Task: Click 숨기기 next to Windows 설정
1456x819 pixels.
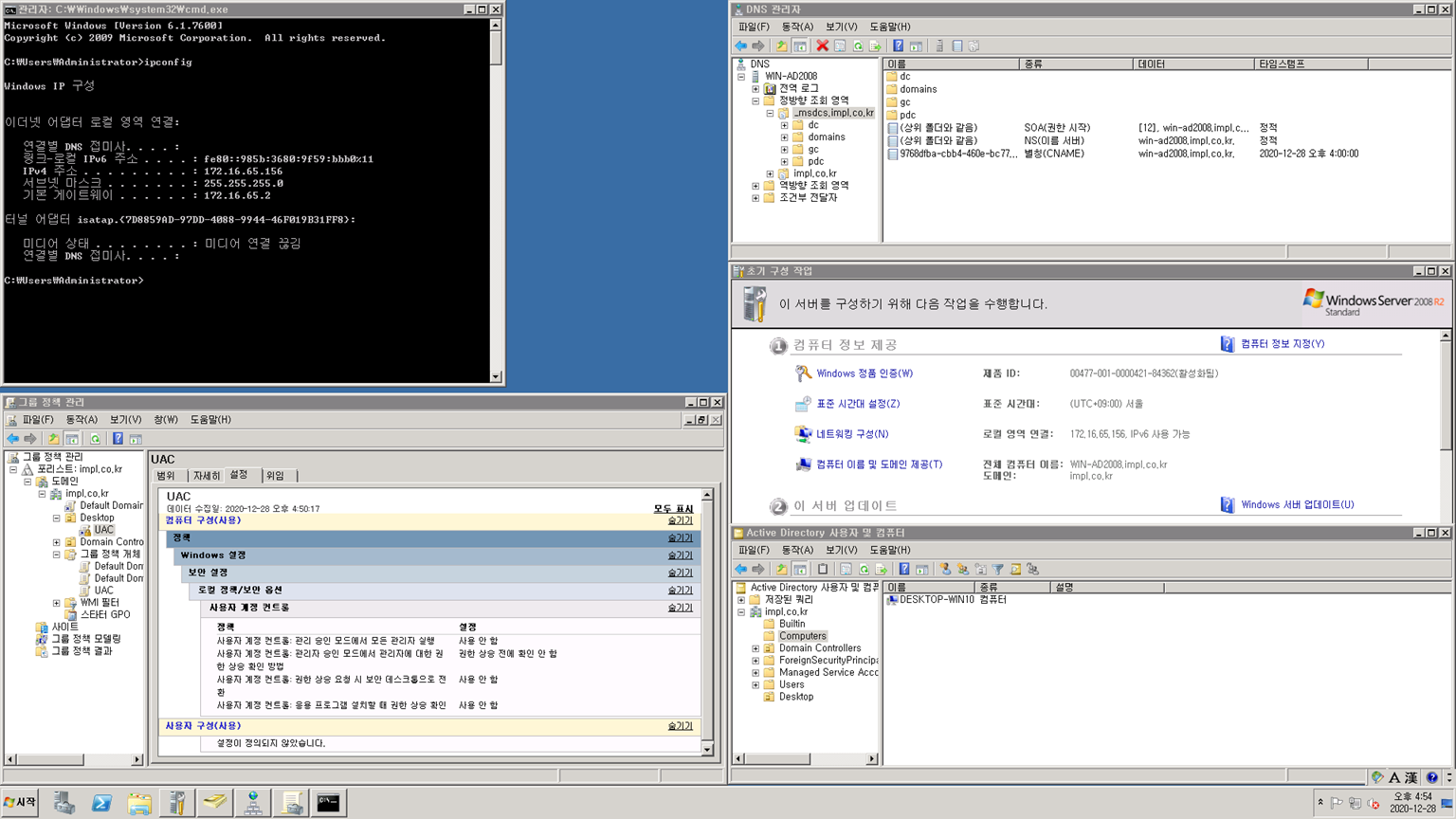Action: tap(680, 555)
